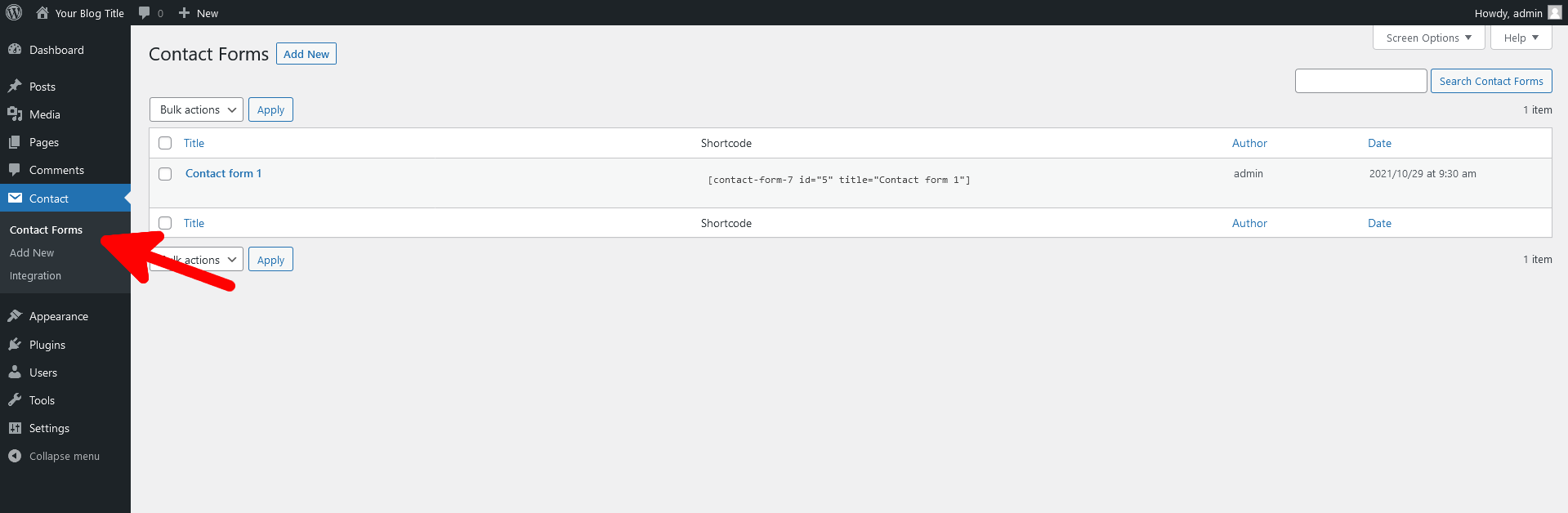Go to the Posts menu
Image resolution: width=1568 pixels, height=513 pixels.
pos(65,87)
